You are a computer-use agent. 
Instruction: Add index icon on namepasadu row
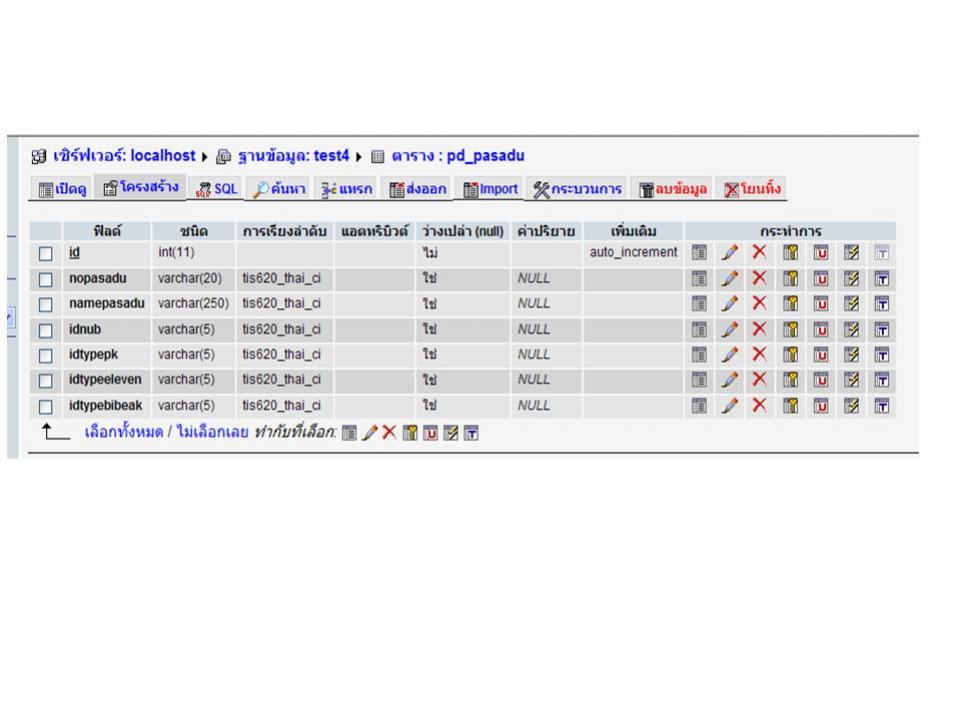pos(851,304)
